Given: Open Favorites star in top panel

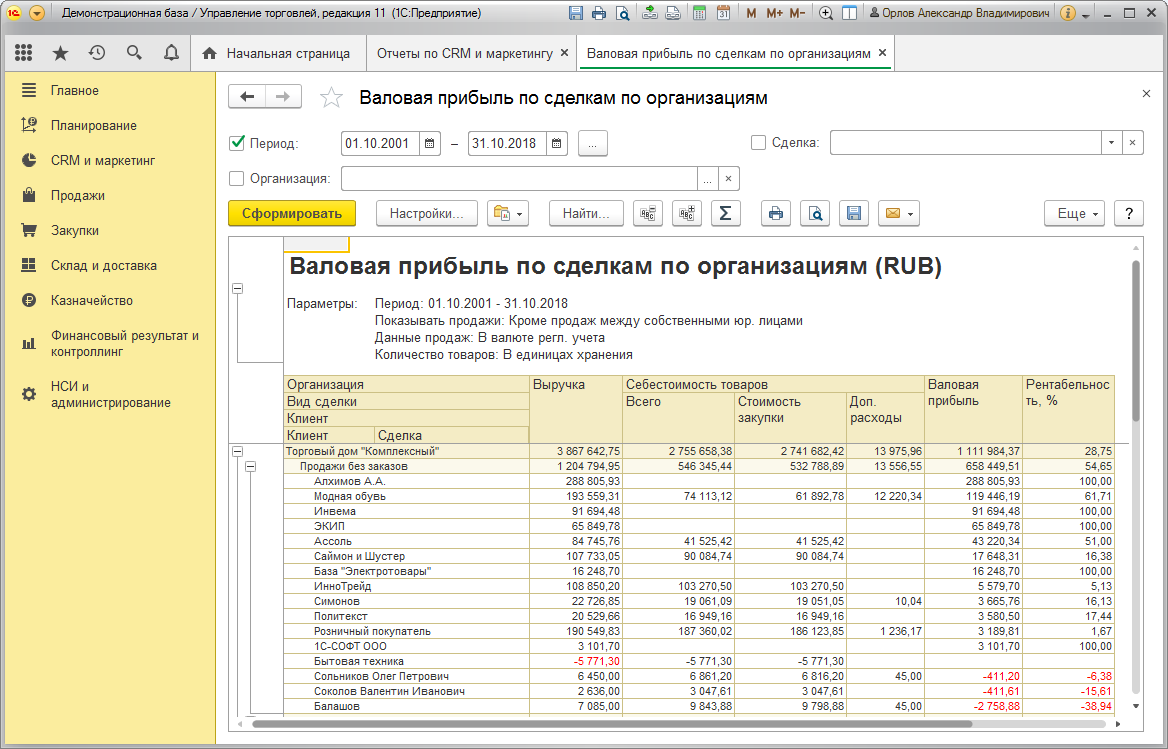Looking at the screenshot, I should pos(60,53).
